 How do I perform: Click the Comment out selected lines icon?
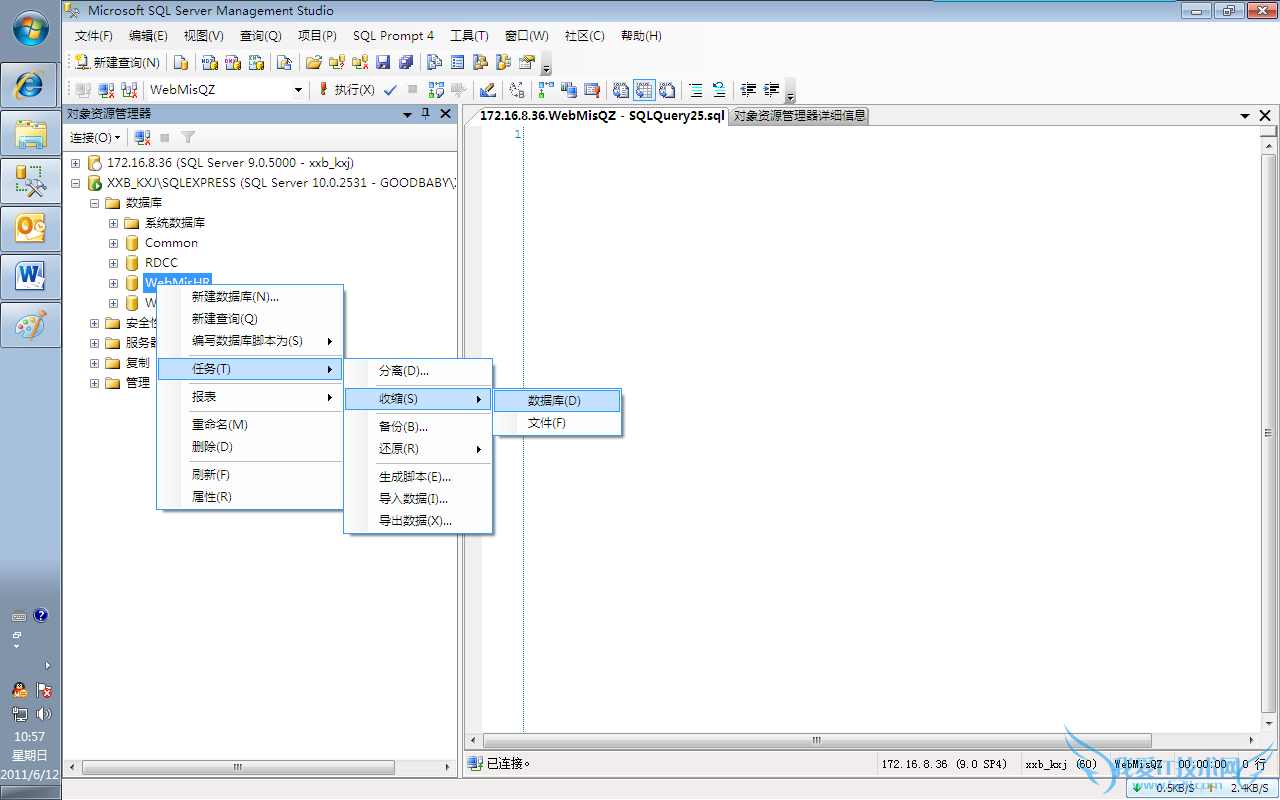[x=695, y=90]
